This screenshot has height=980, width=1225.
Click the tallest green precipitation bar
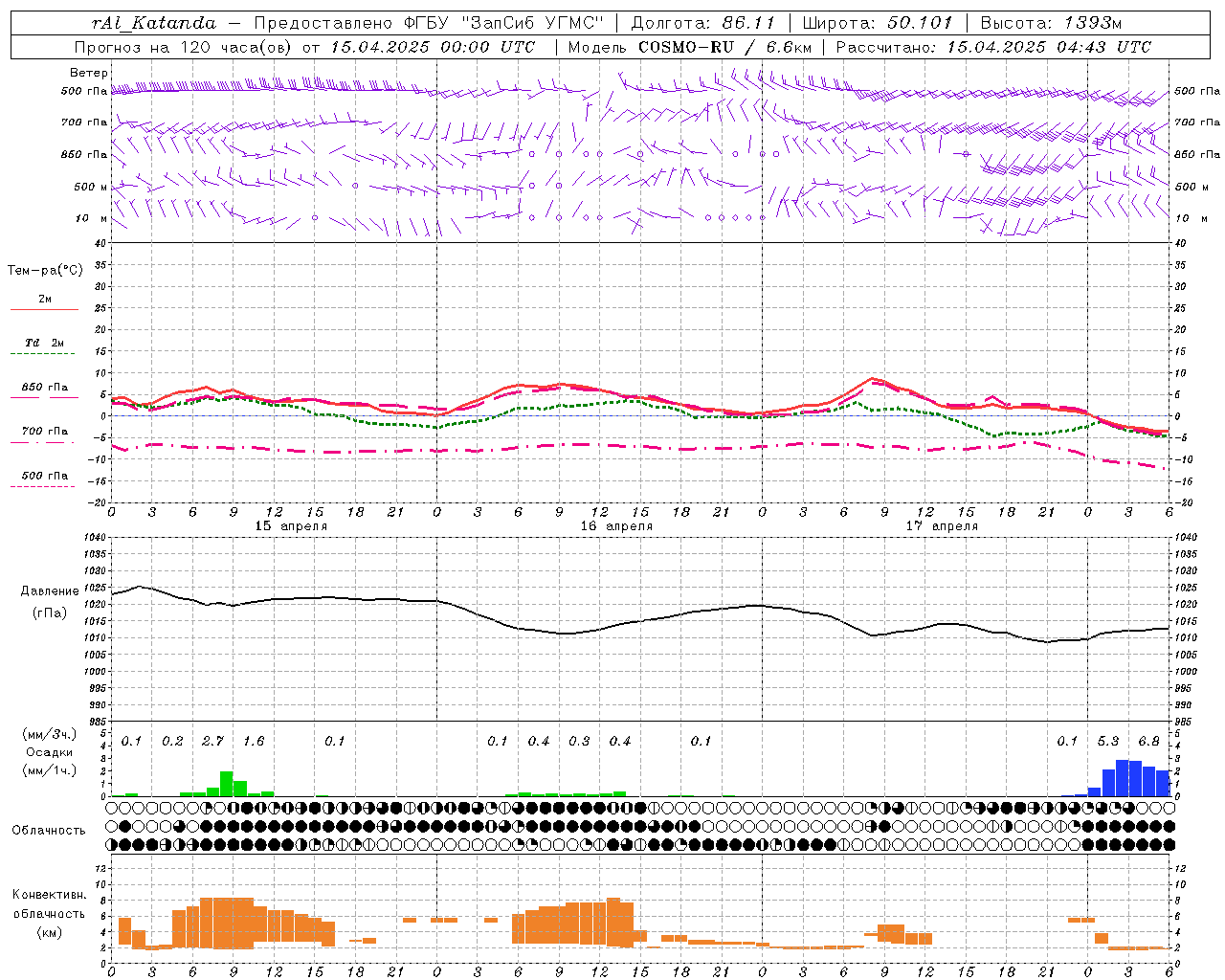point(227,784)
